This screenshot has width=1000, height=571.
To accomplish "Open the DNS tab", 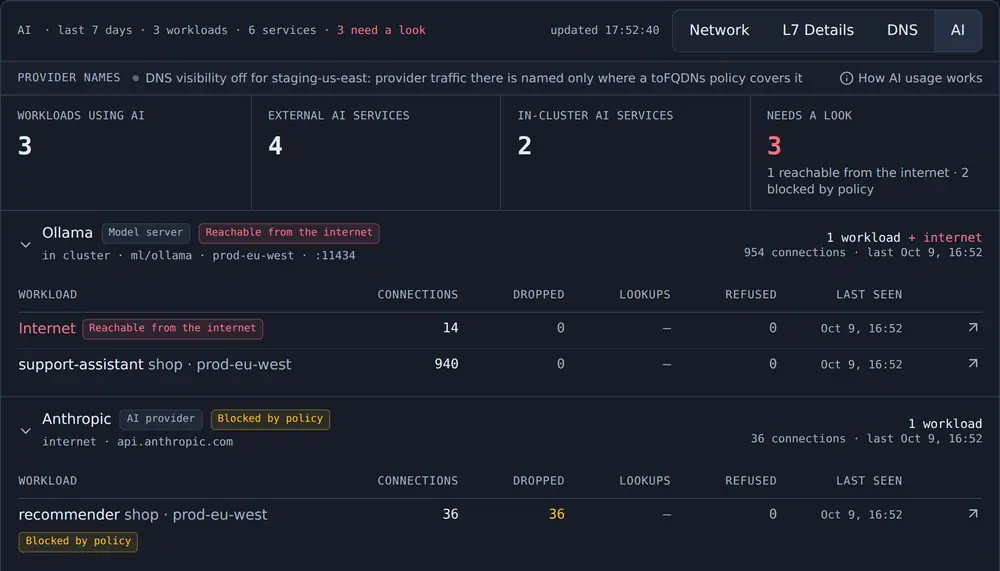I will pyautogui.click(x=902, y=30).
